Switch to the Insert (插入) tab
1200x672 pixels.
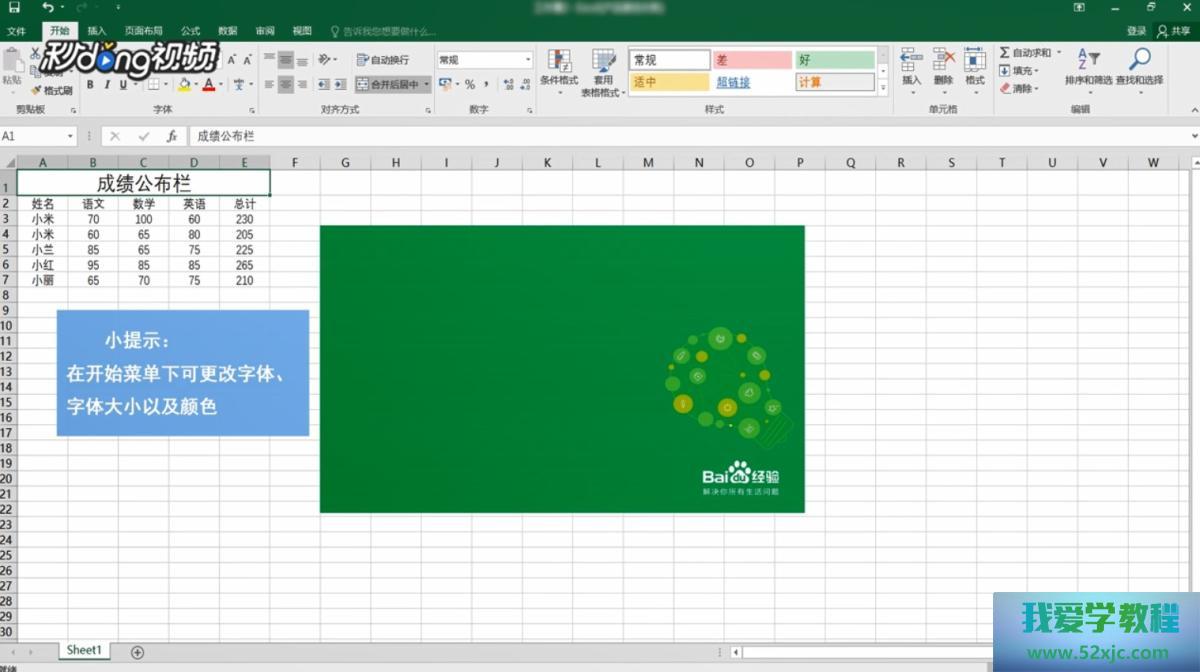pyautogui.click(x=97, y=31)
